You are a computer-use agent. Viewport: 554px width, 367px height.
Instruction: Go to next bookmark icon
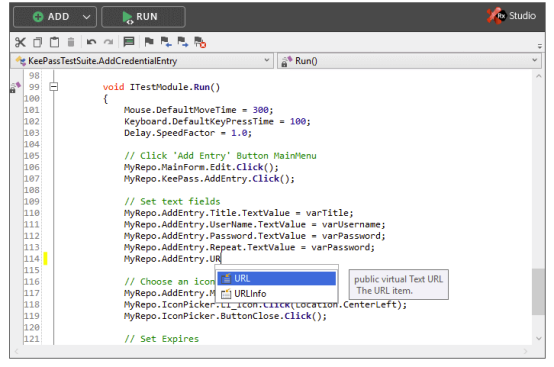(182, 42)
